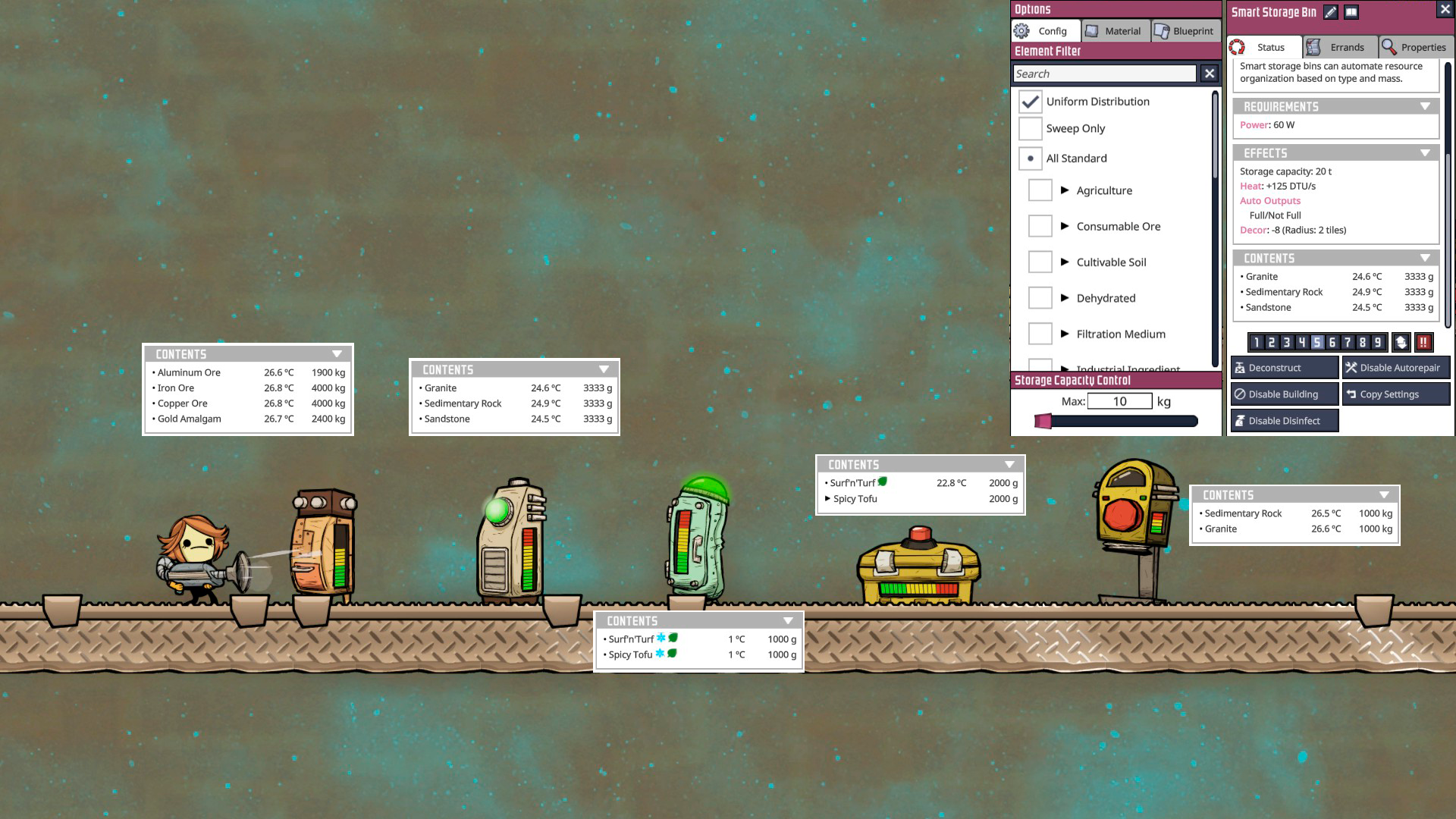Check the Filtration Medium category box
Viewport: 1456px width, 819px height.
coord(1040,334)
